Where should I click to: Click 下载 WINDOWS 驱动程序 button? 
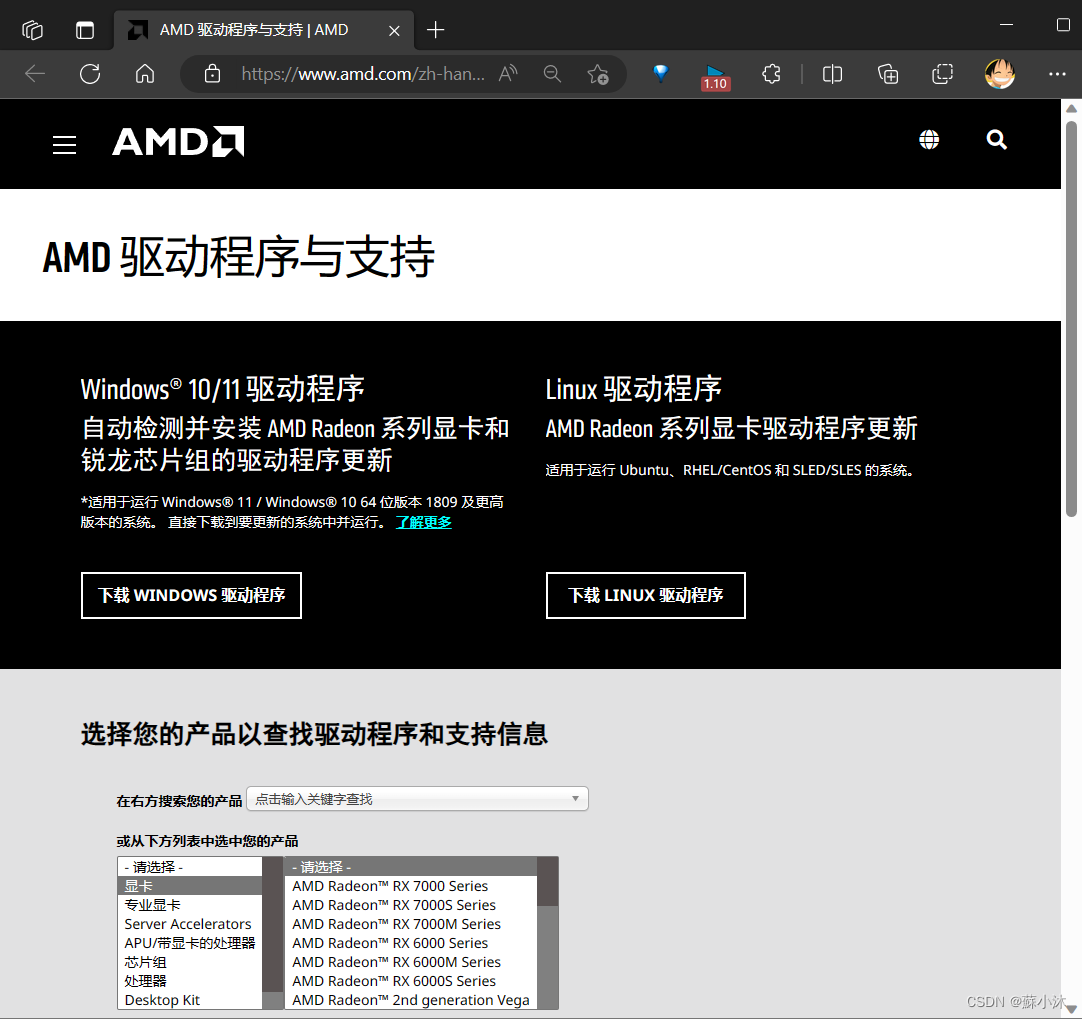point(190,595)
